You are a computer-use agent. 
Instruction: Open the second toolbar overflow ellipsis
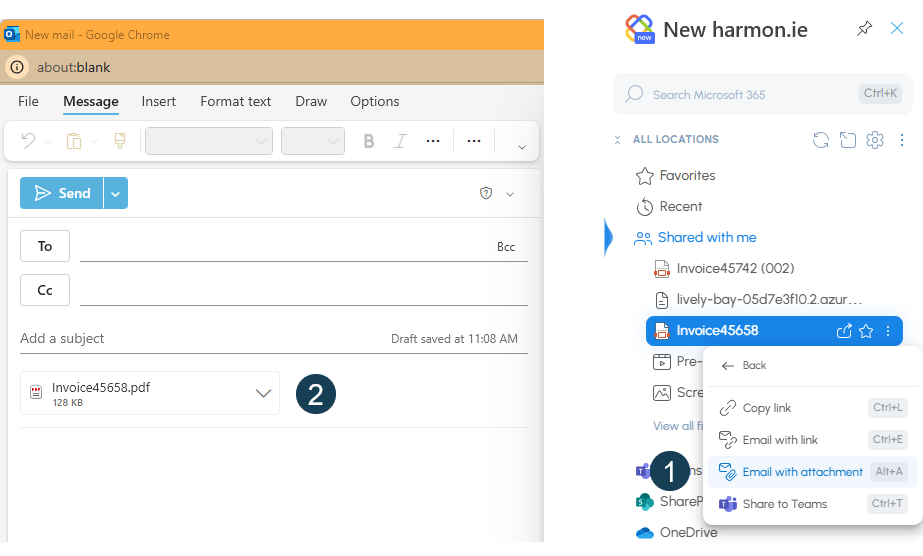tap(474, 141)
